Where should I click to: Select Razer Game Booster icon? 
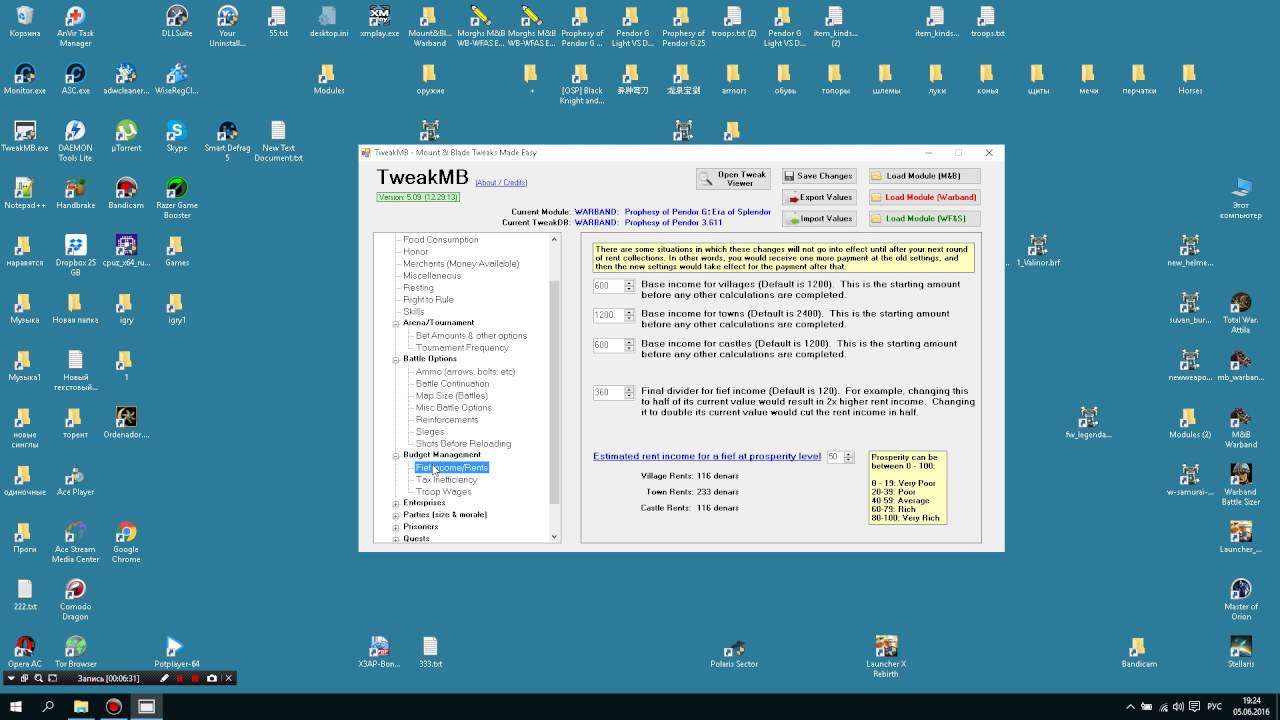point(177,198)
